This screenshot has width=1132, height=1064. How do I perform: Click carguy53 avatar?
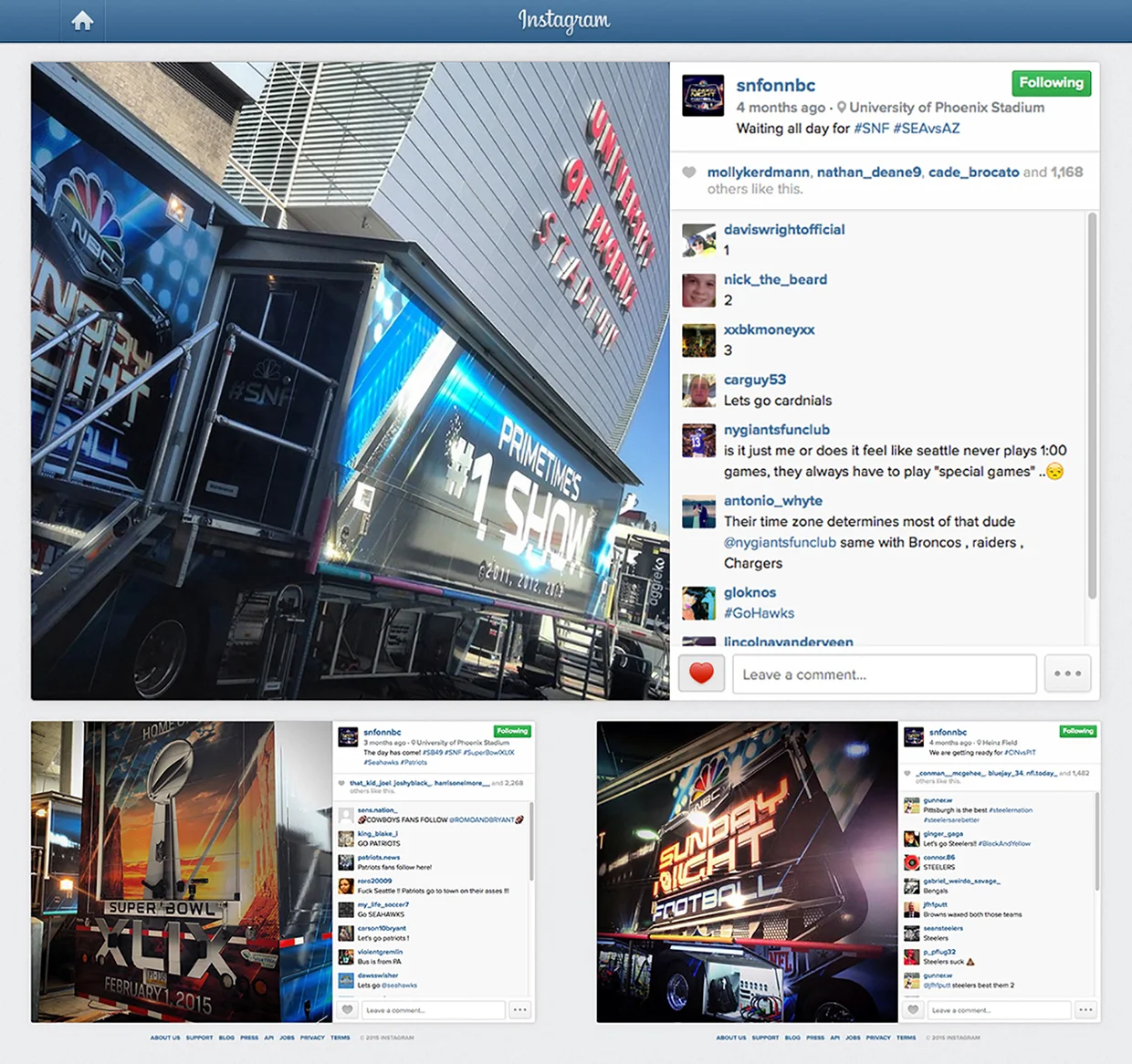[698, 391]
